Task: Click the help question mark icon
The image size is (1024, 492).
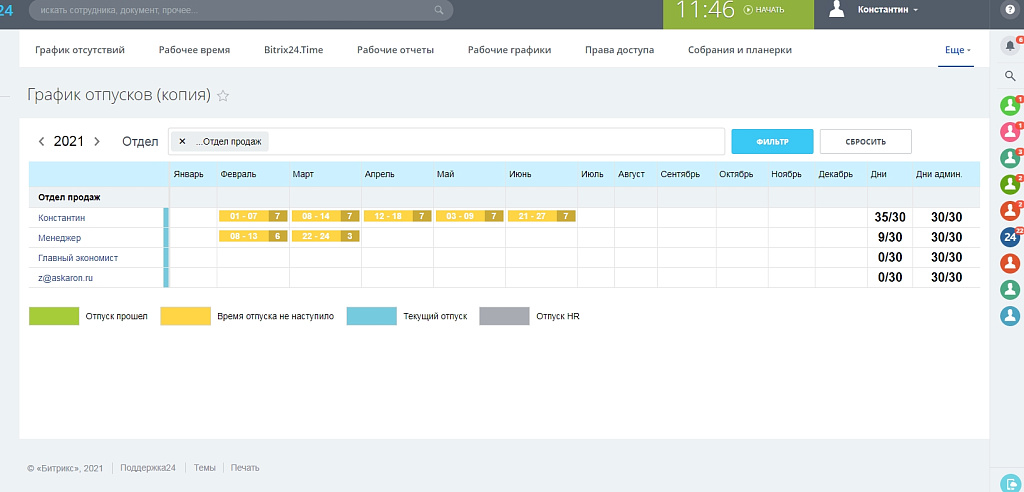Action: point(1008,9)
